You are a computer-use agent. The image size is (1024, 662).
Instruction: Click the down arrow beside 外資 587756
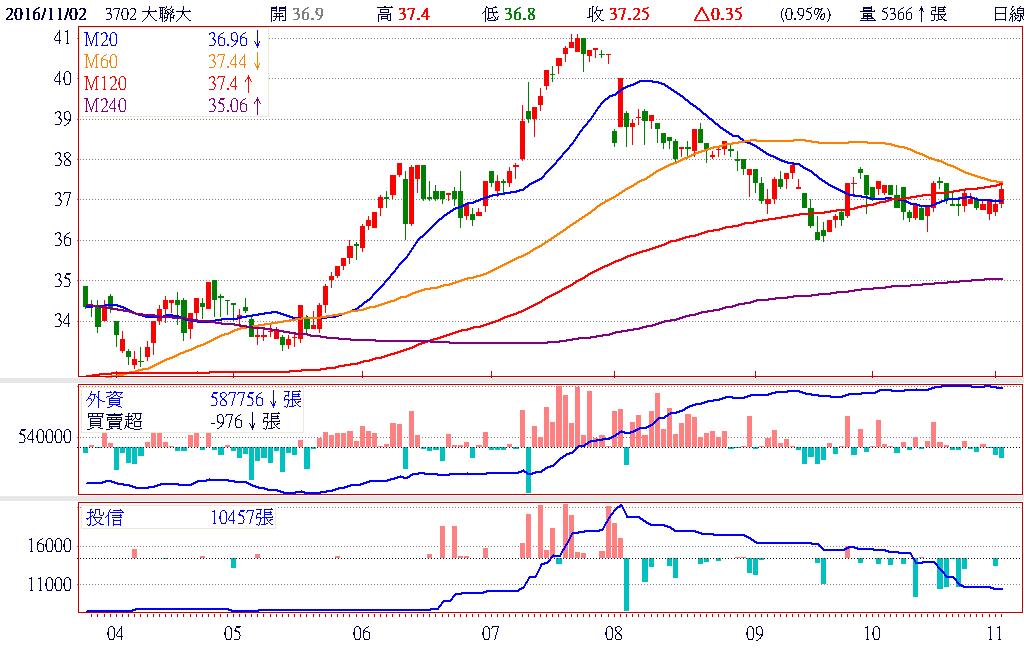pos(272,400)
